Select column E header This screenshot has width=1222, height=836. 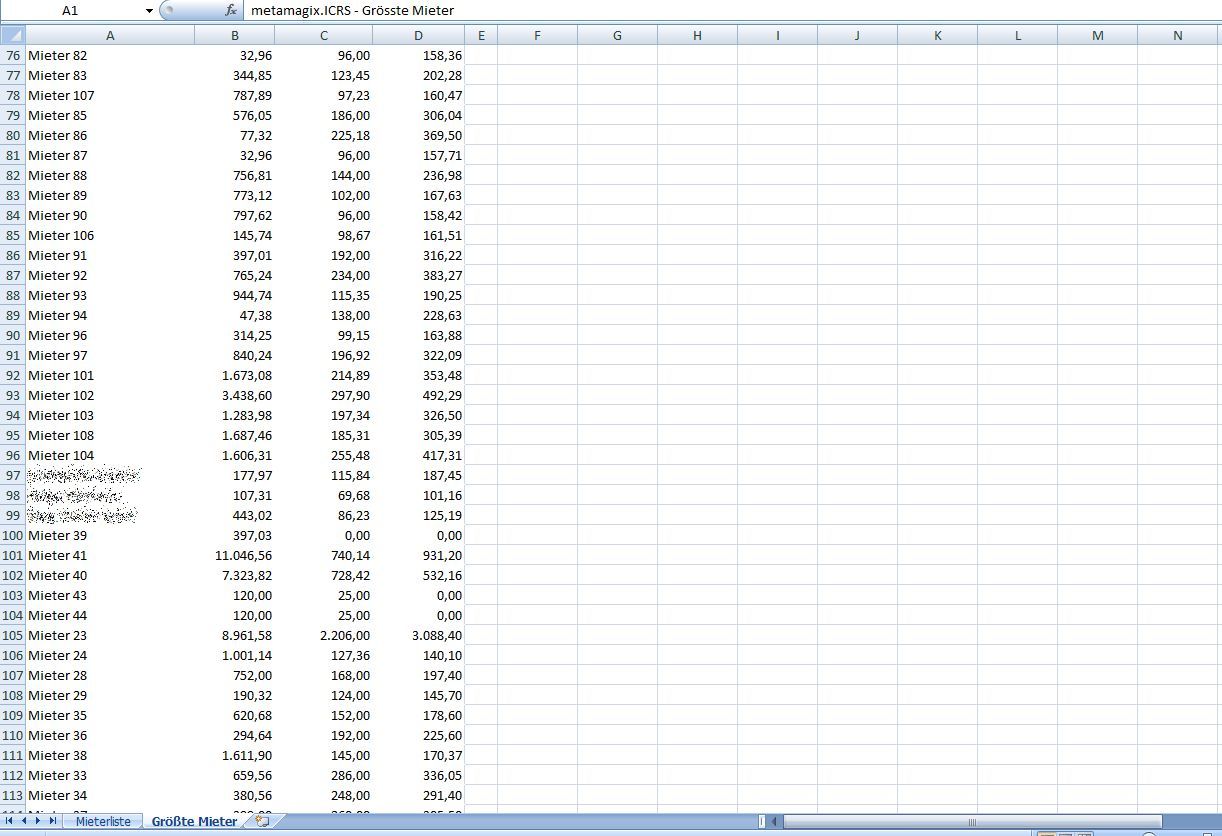[481, 35]
